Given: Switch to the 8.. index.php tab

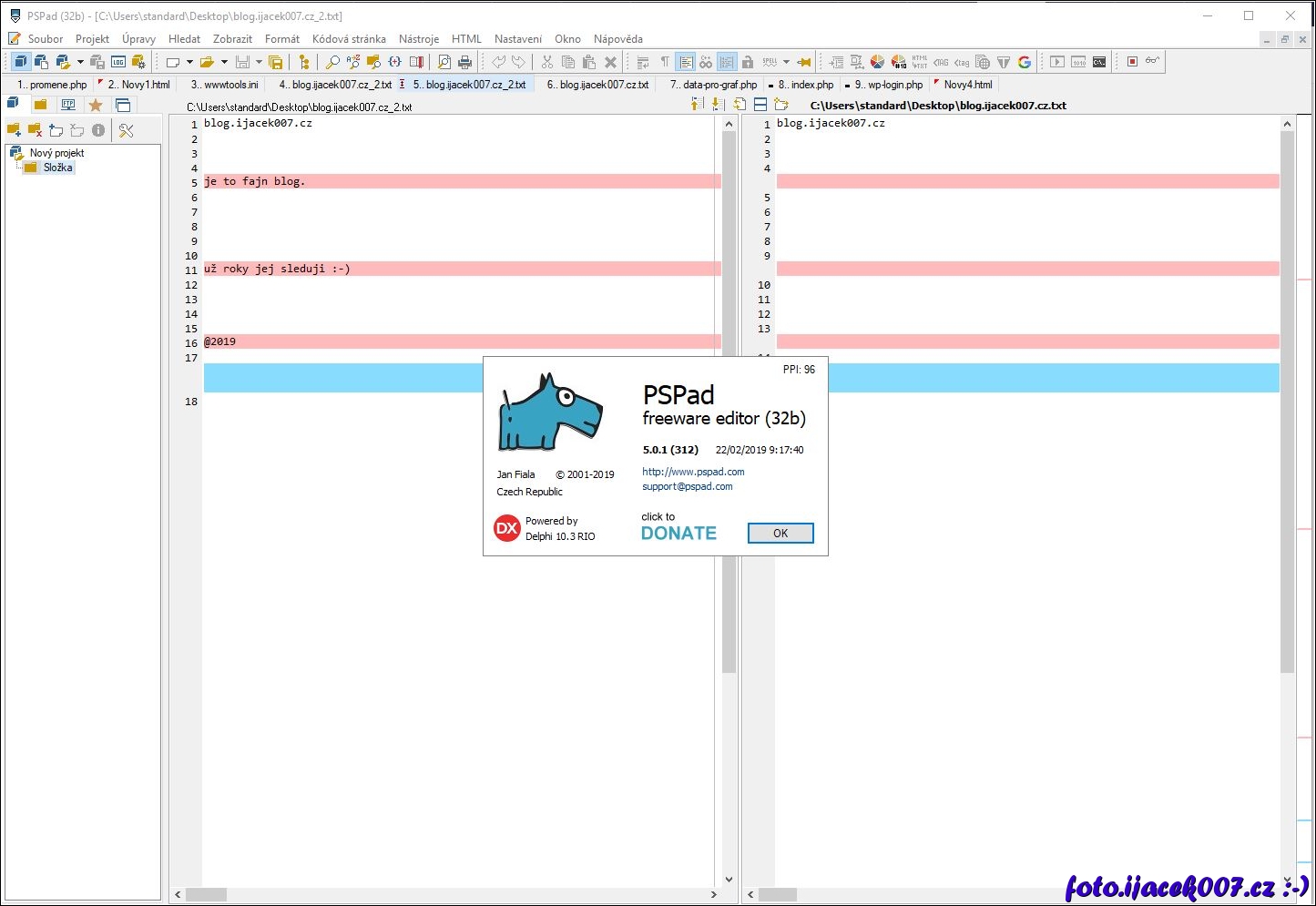Looking at the screenshot, I should [805, 85].
